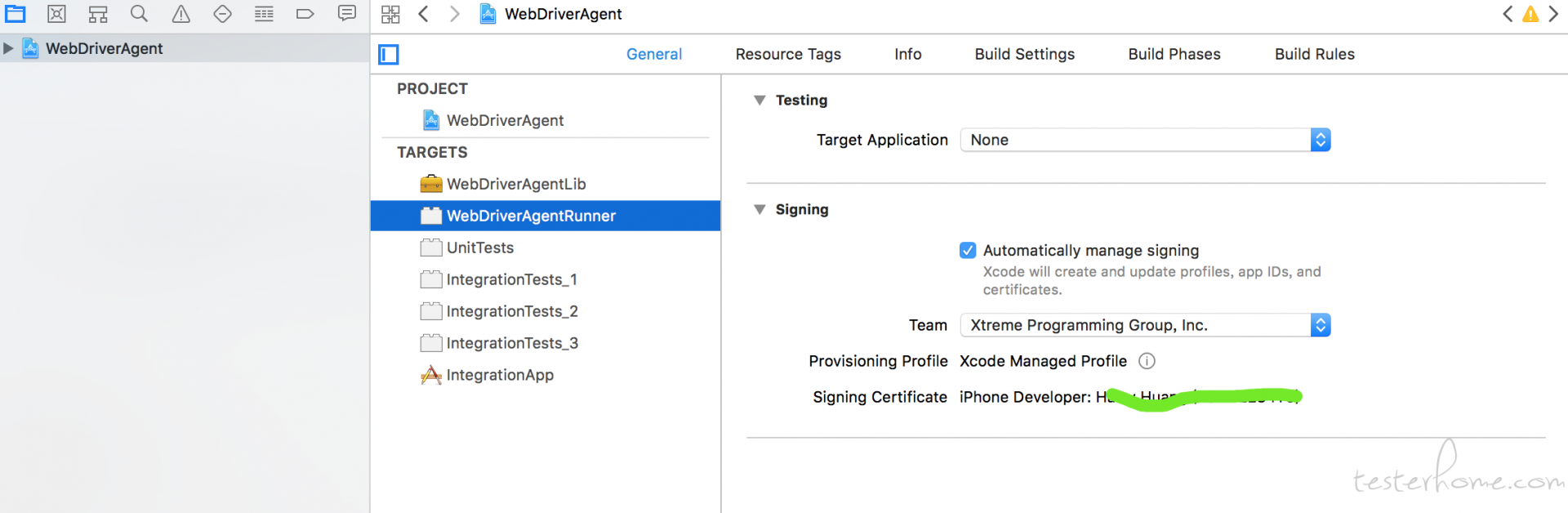
Task: Open the Report navigator speech-bubble icon
Action: (x=347, y=14)
